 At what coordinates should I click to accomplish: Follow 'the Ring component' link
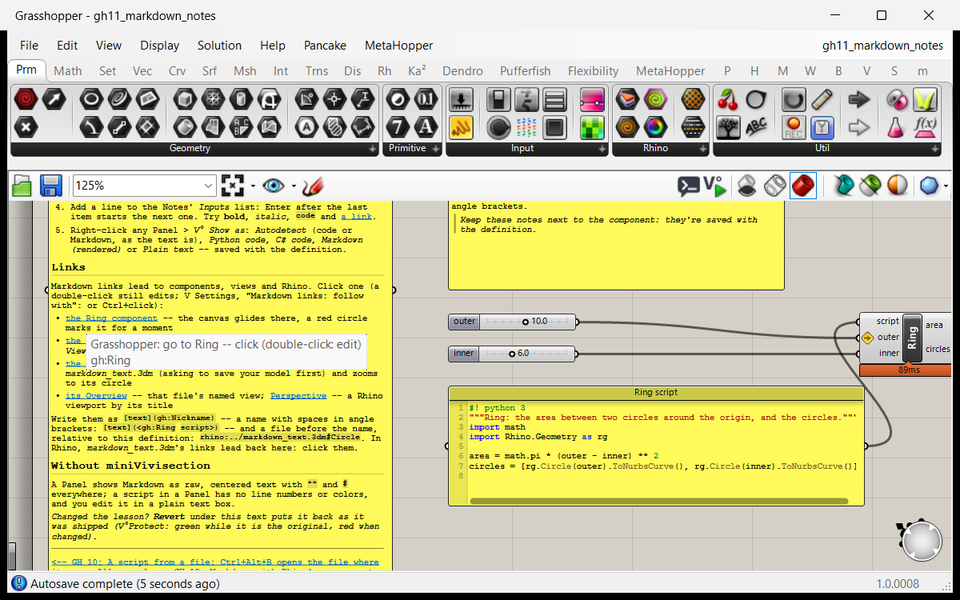[111, 318]
